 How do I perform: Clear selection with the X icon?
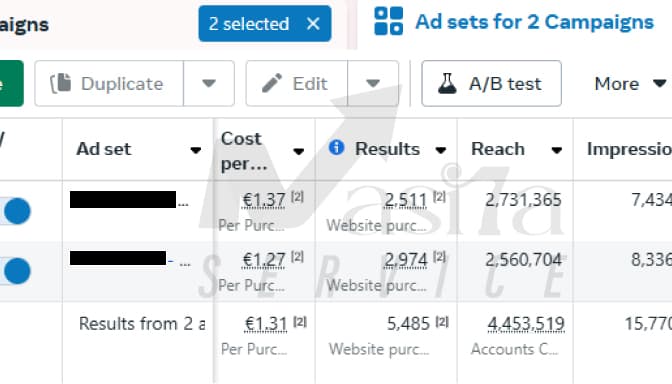click(313, 24)
